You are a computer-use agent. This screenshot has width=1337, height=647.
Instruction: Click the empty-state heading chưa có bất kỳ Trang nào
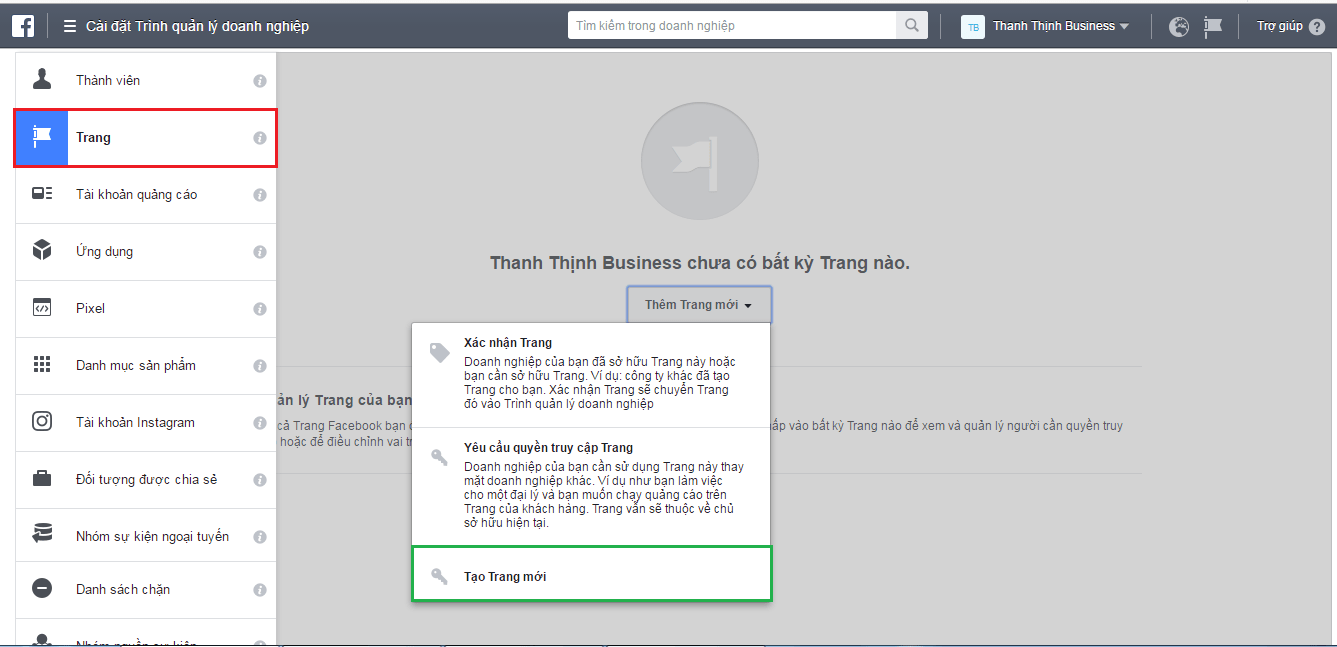click(700, 263)
